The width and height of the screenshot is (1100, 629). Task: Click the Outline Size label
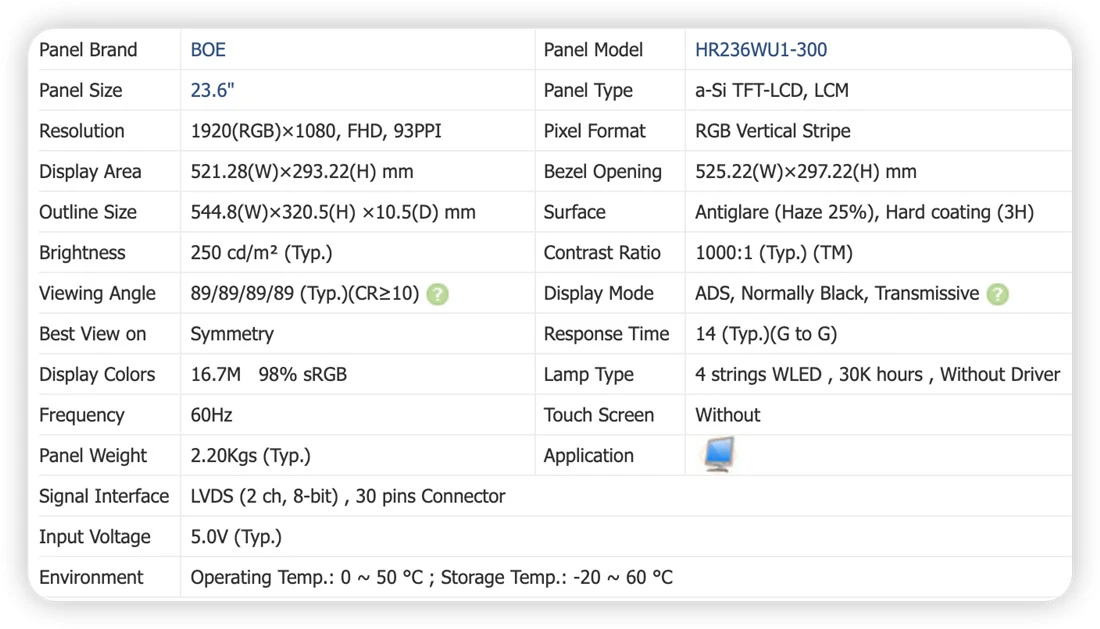pos(88,212)
